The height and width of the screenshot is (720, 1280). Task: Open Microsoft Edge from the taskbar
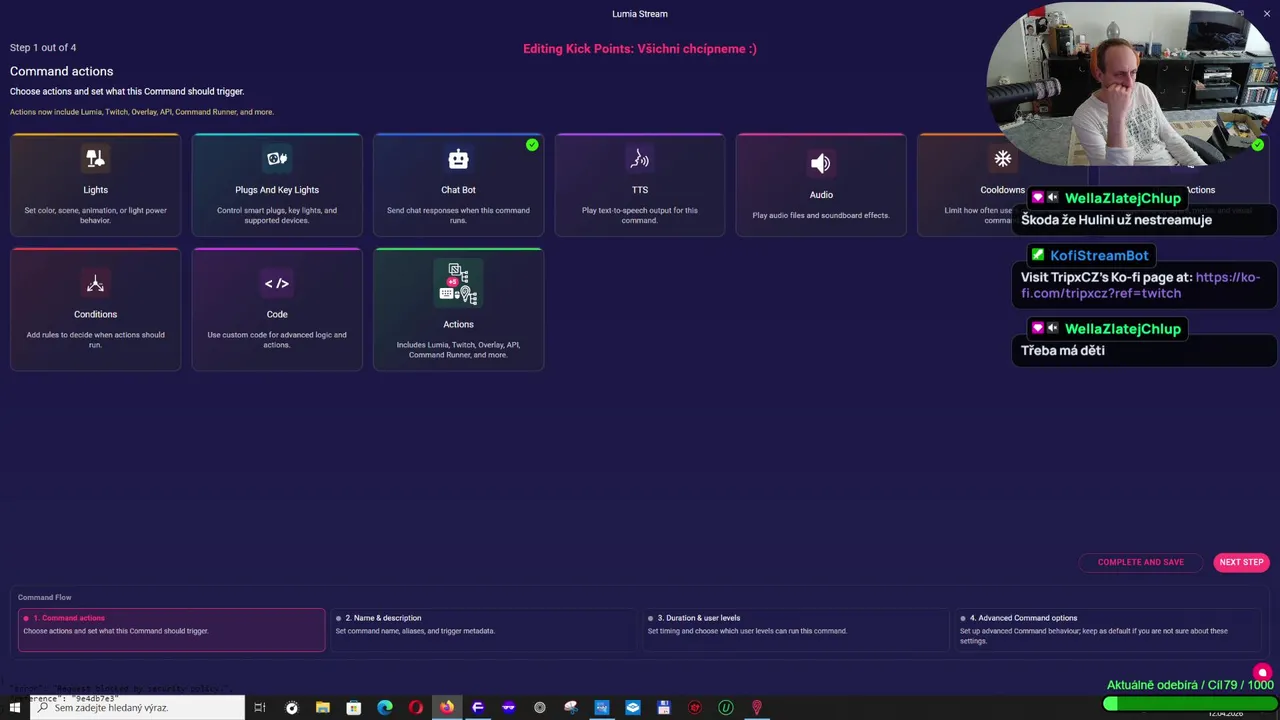(x=384, y=707)
